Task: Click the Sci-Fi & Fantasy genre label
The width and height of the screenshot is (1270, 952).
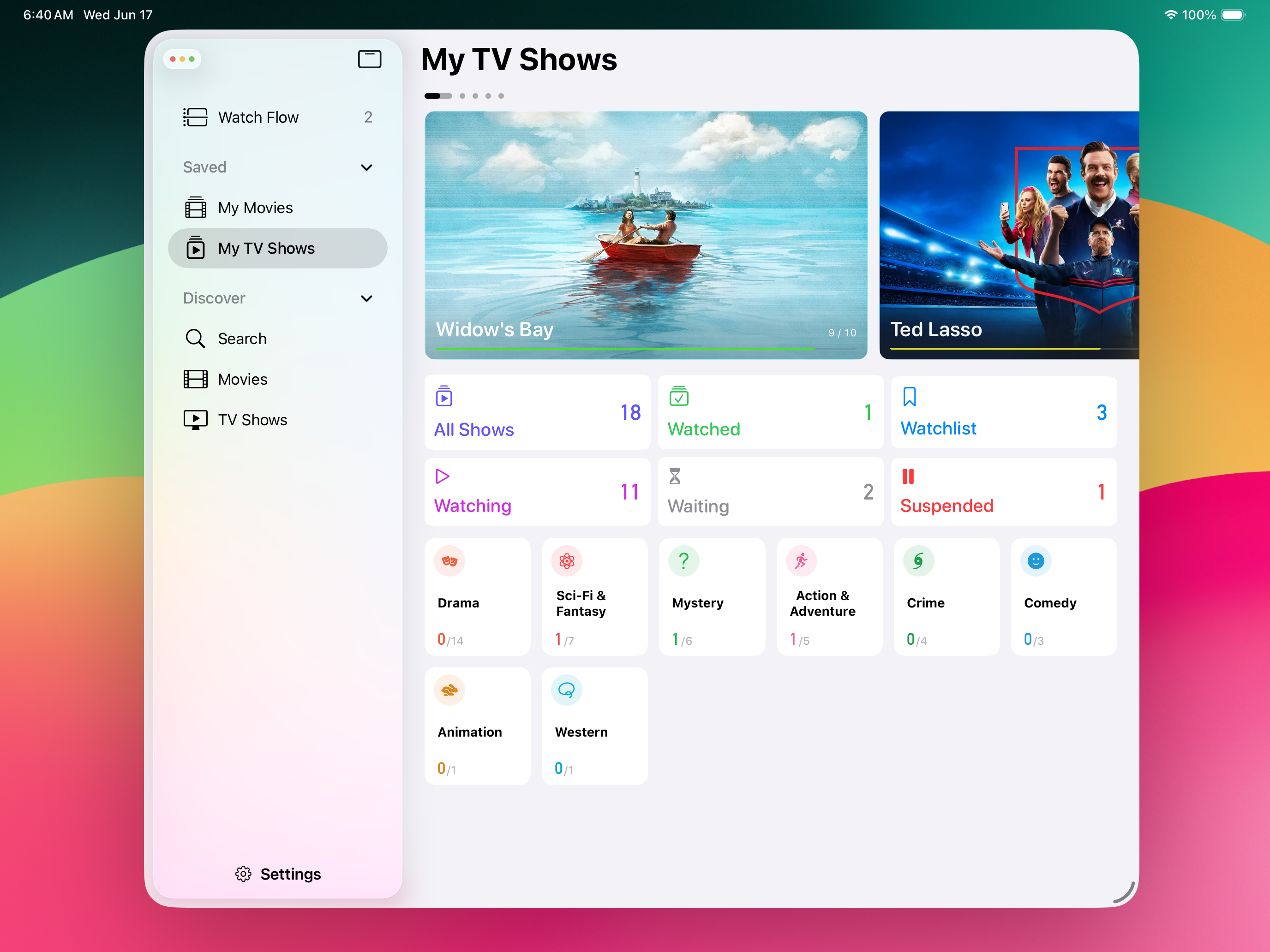Action: click(581, 603)
